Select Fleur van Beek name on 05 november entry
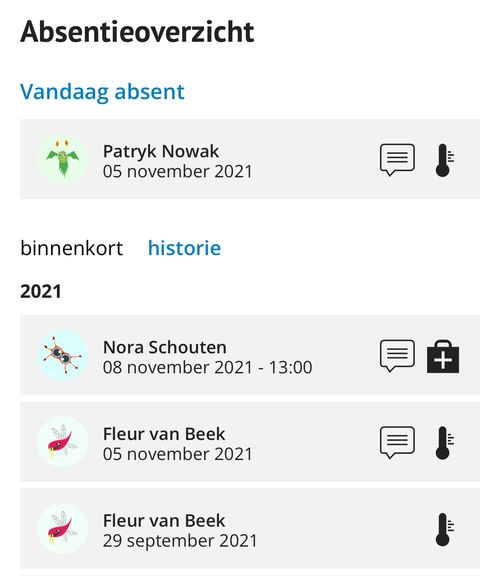 click(164, 434)
